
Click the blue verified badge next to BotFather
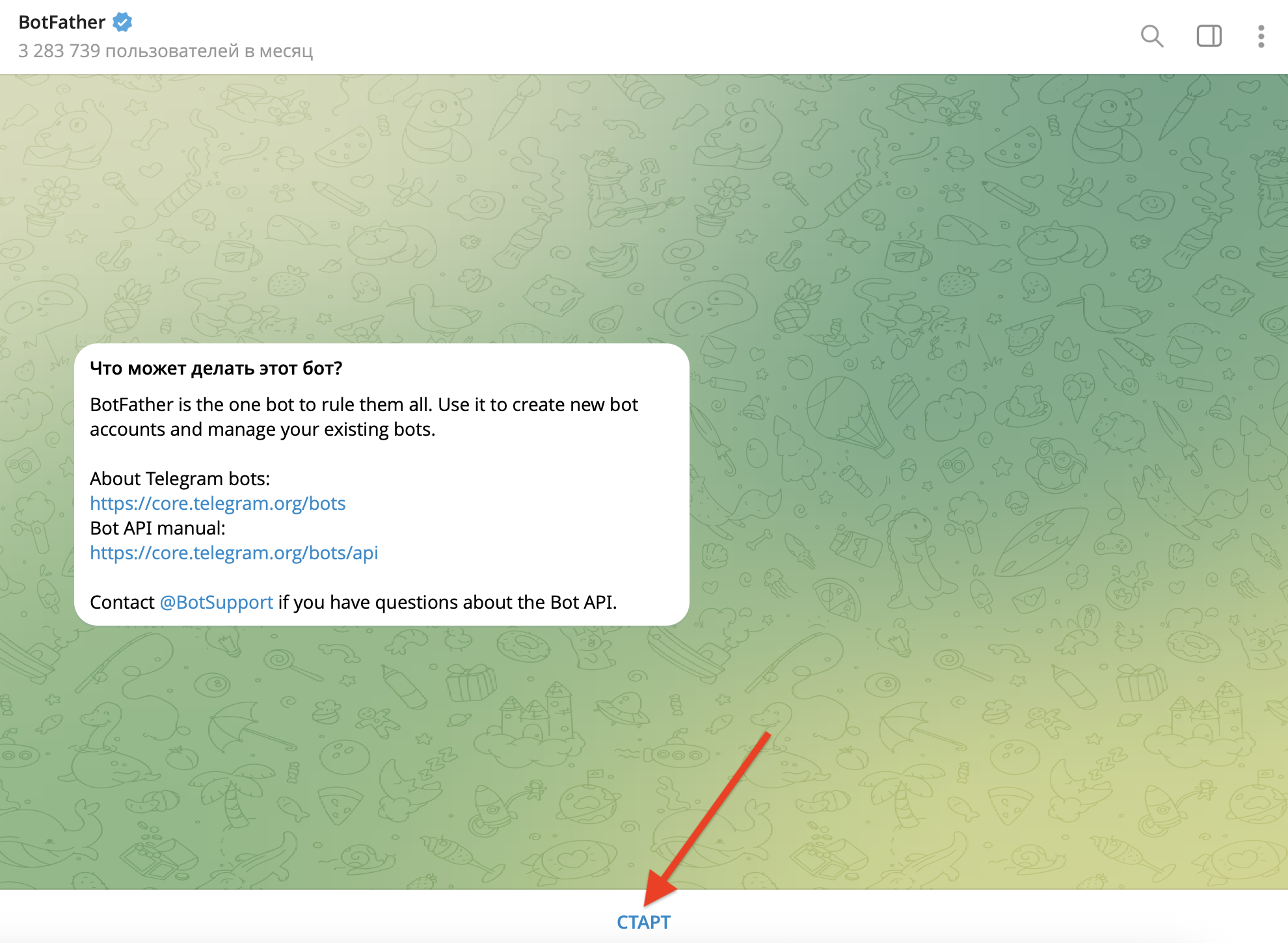coord(122,22)
